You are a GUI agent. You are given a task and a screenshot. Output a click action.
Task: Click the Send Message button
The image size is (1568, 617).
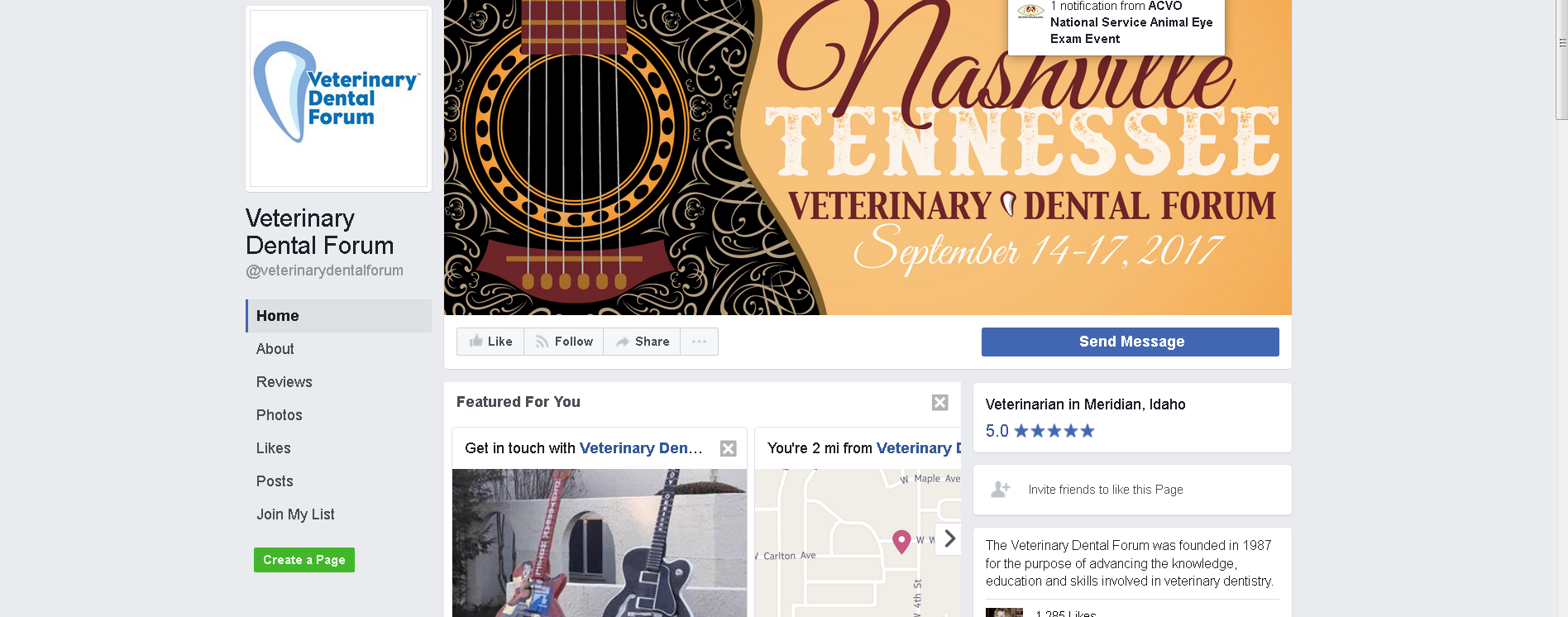(x=1131, y=342)
